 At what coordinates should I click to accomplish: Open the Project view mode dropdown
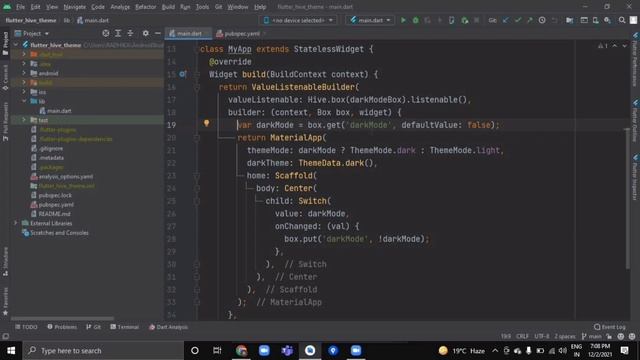pos(32,33)
